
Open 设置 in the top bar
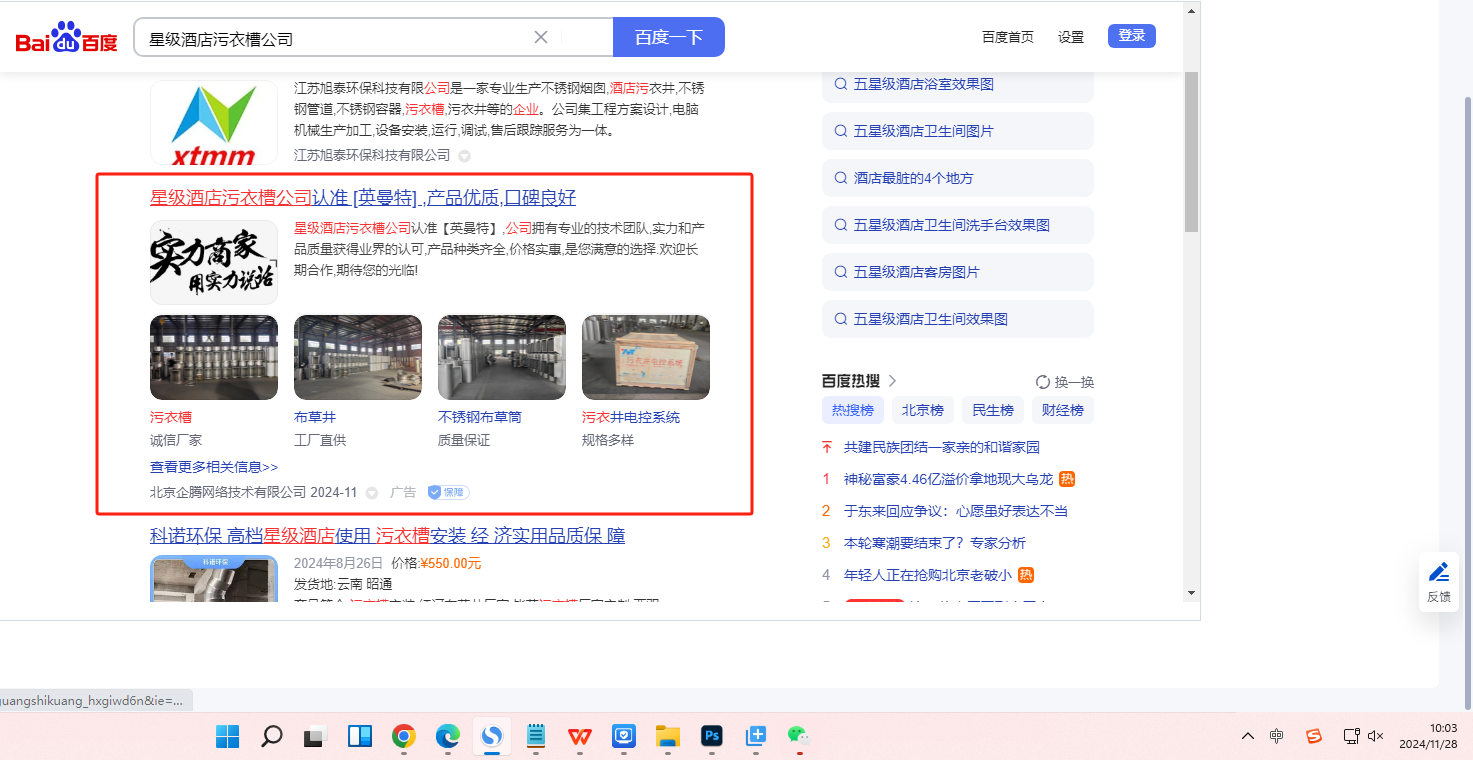1071,37
